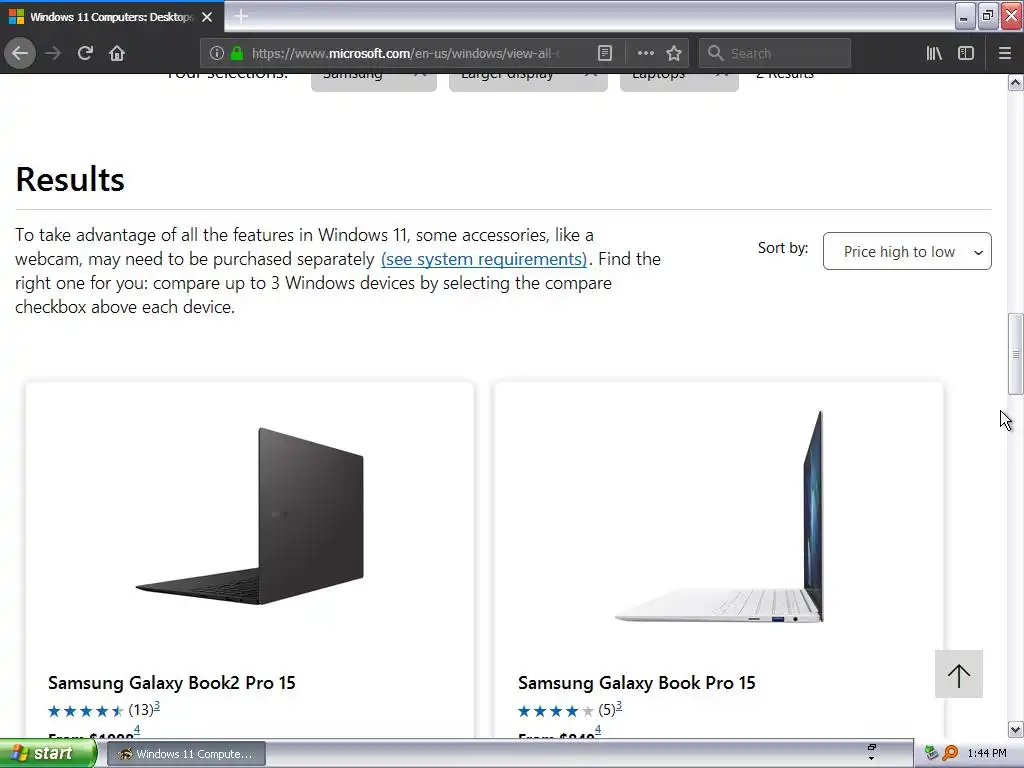
Task: Open the see system requirements link
Action: pyautogui.click(x=484, y=259)
